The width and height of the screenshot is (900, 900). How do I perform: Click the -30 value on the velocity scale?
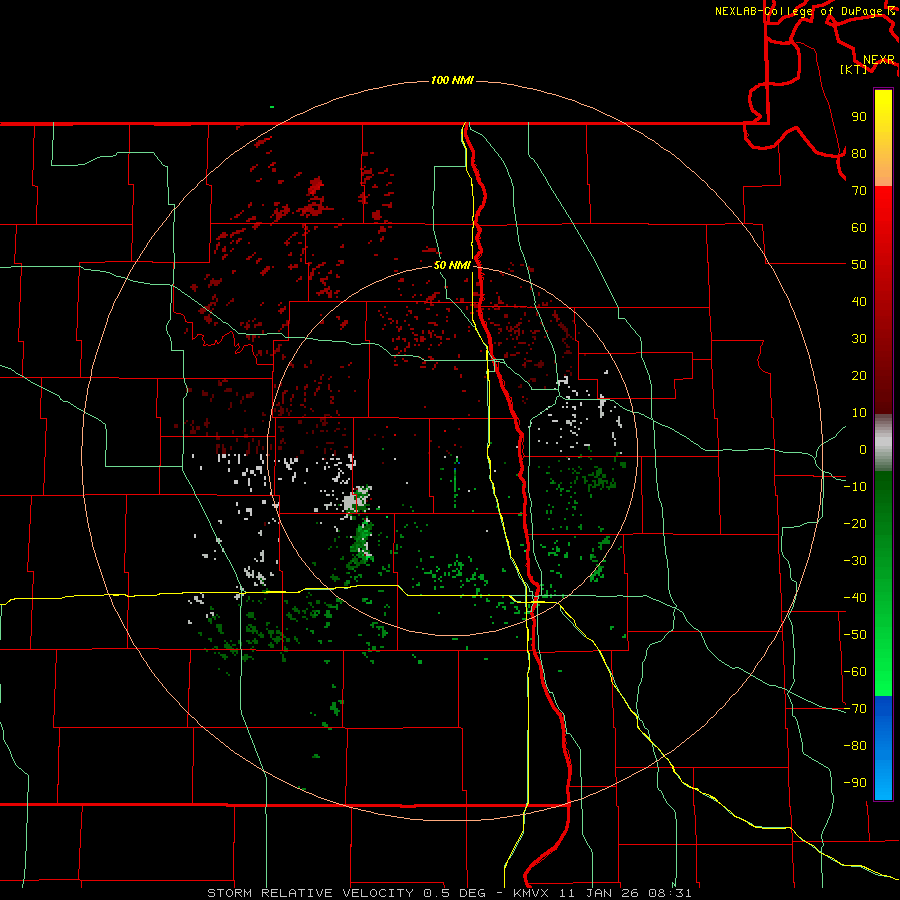pyautogui.click(x=855, y=561)
